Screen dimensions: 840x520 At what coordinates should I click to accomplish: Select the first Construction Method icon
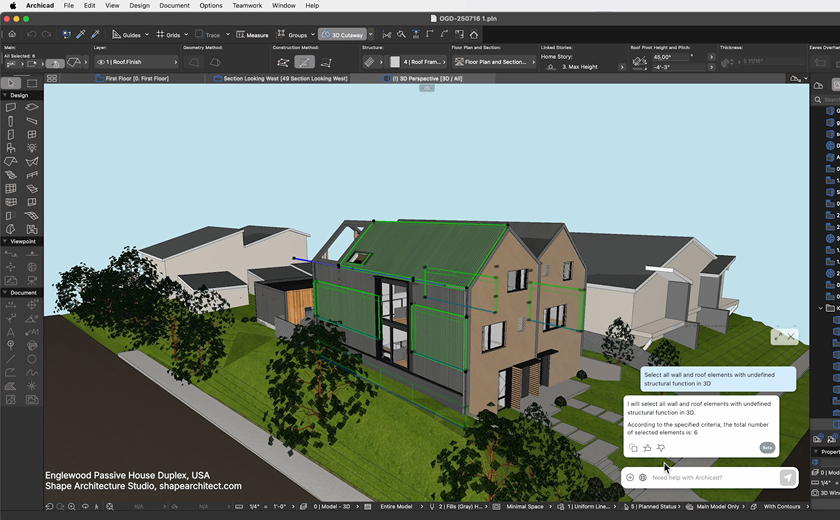click(283, 62)
